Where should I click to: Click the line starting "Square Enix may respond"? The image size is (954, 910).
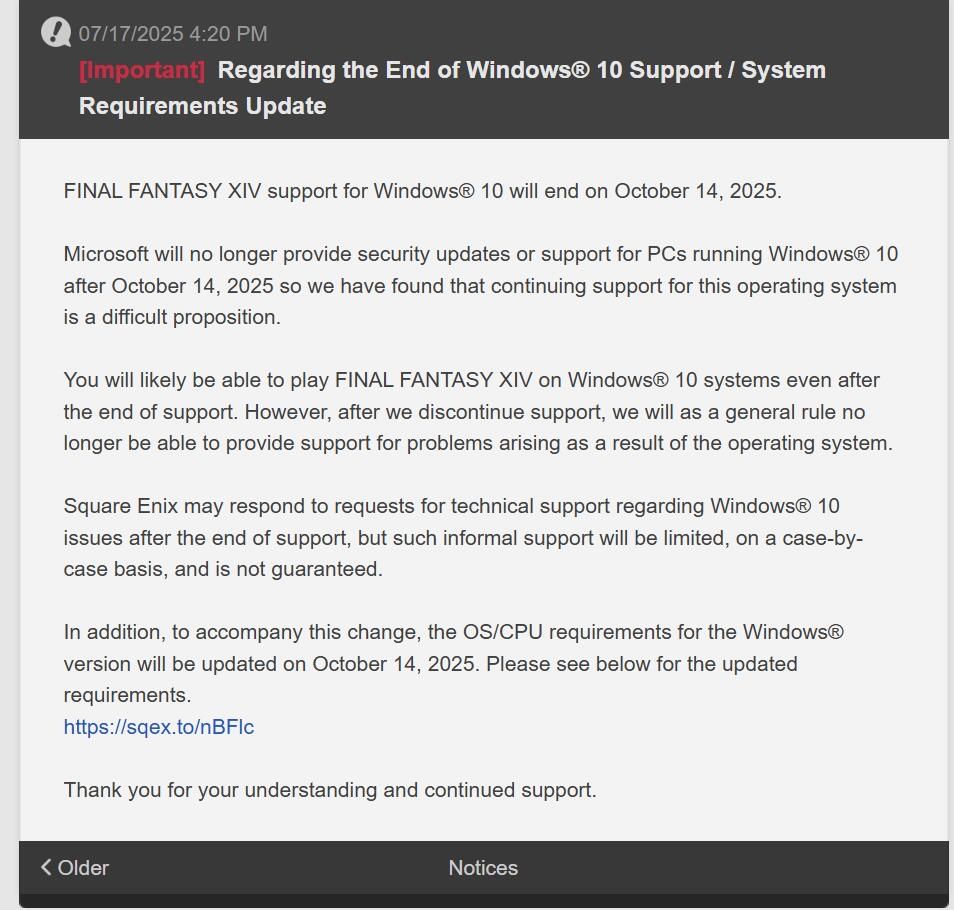tap(451, 506)
